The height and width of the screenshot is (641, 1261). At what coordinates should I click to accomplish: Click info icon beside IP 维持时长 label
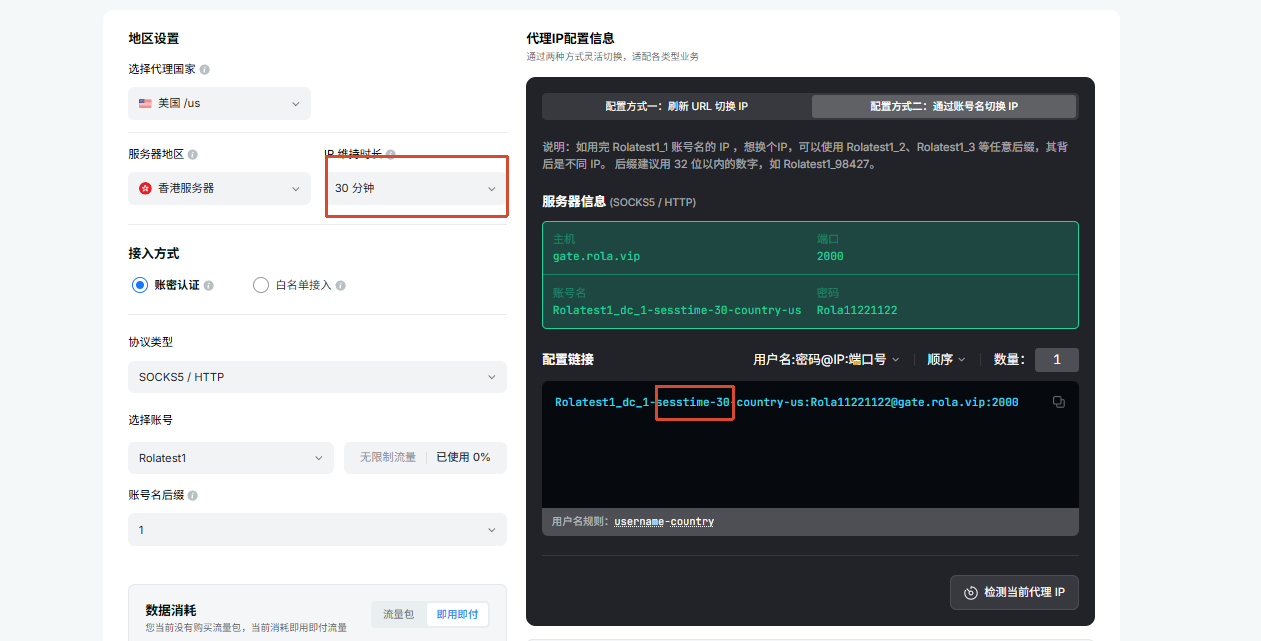click(x=391, y=155)
